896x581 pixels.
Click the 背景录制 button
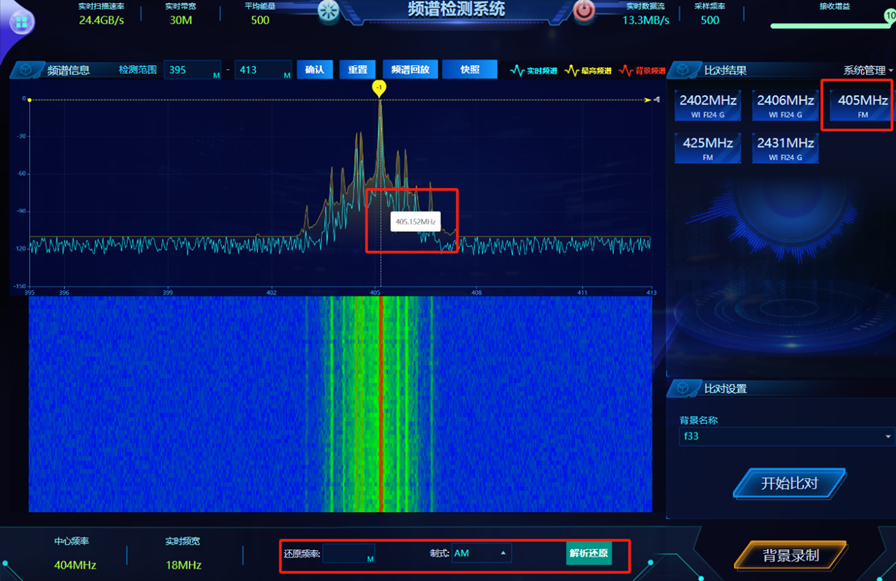pos(791,555)
